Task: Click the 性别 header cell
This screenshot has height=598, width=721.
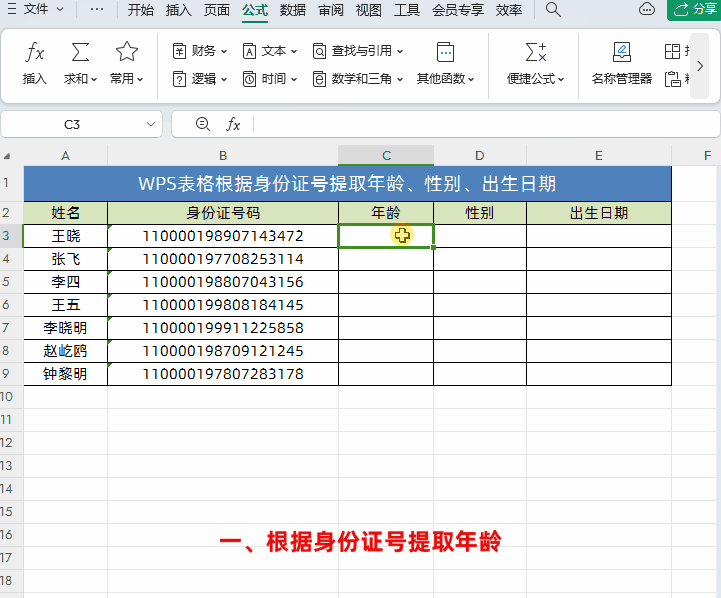Action: point(480,213)
